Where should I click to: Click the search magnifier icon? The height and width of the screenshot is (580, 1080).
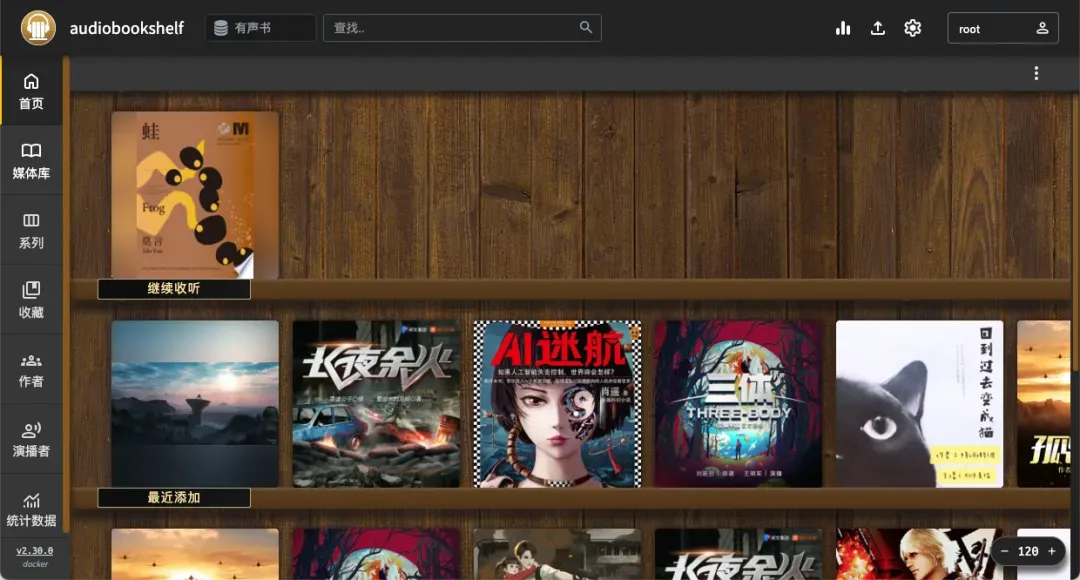click(586, 27)
